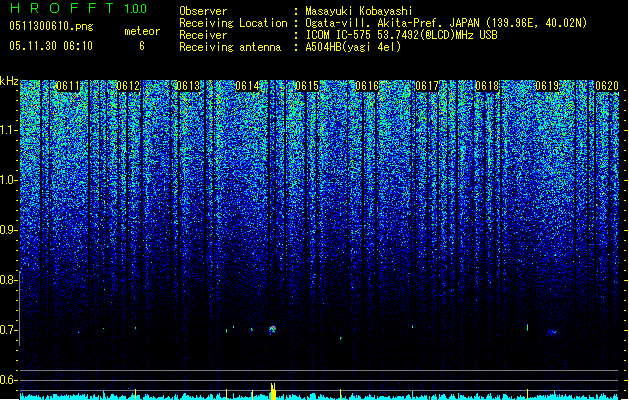Click the 0613 time marker

188,86
